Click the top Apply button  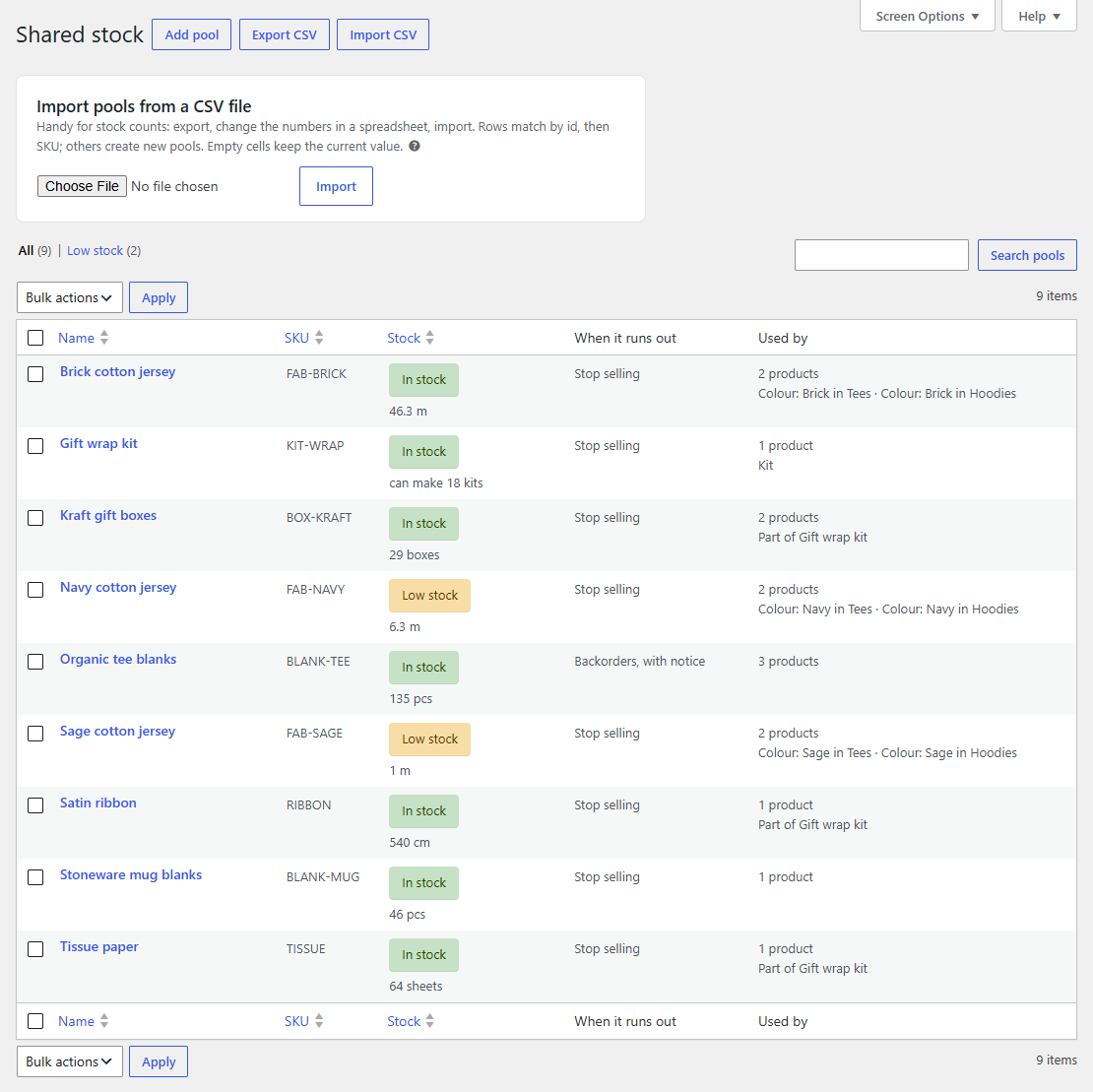click(x=159, y=297)
